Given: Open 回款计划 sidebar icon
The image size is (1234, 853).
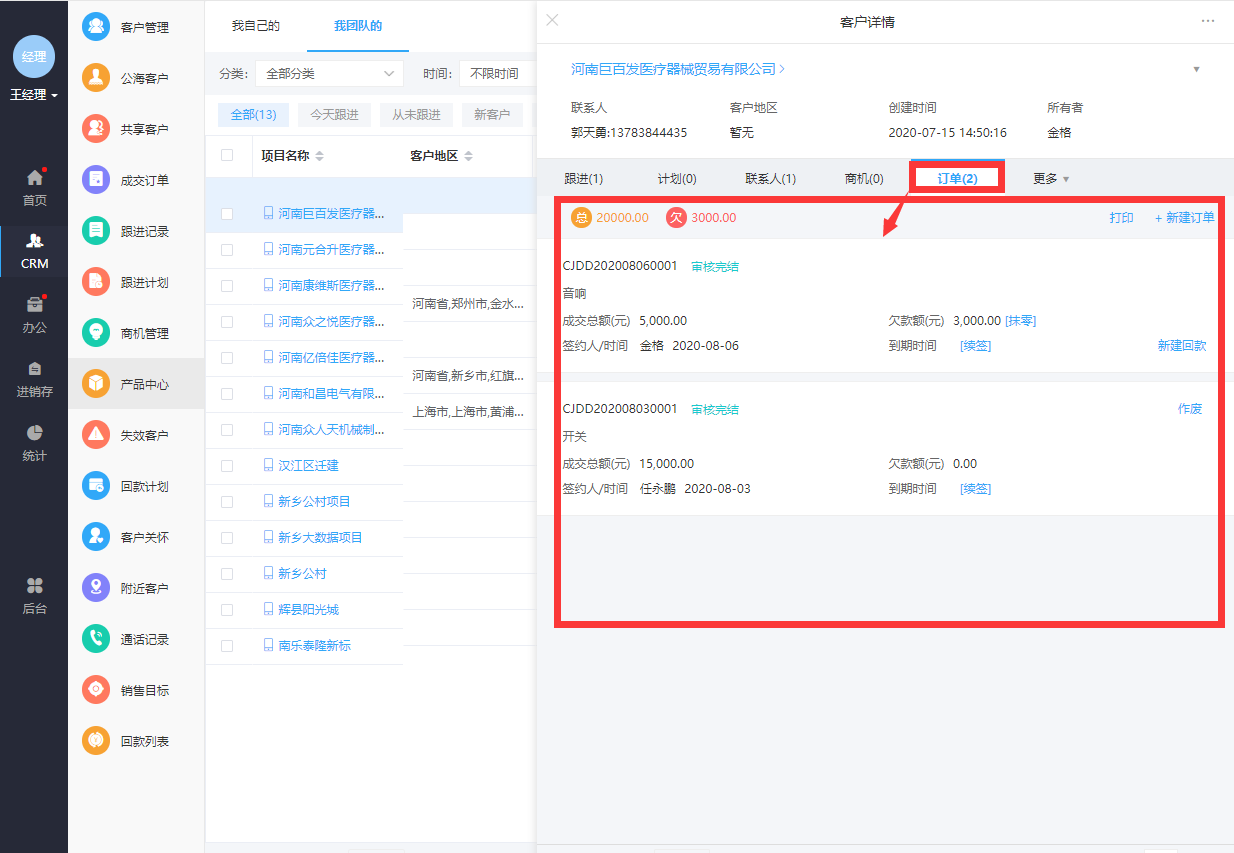Looking at the screenshot, I should [96, 486].
